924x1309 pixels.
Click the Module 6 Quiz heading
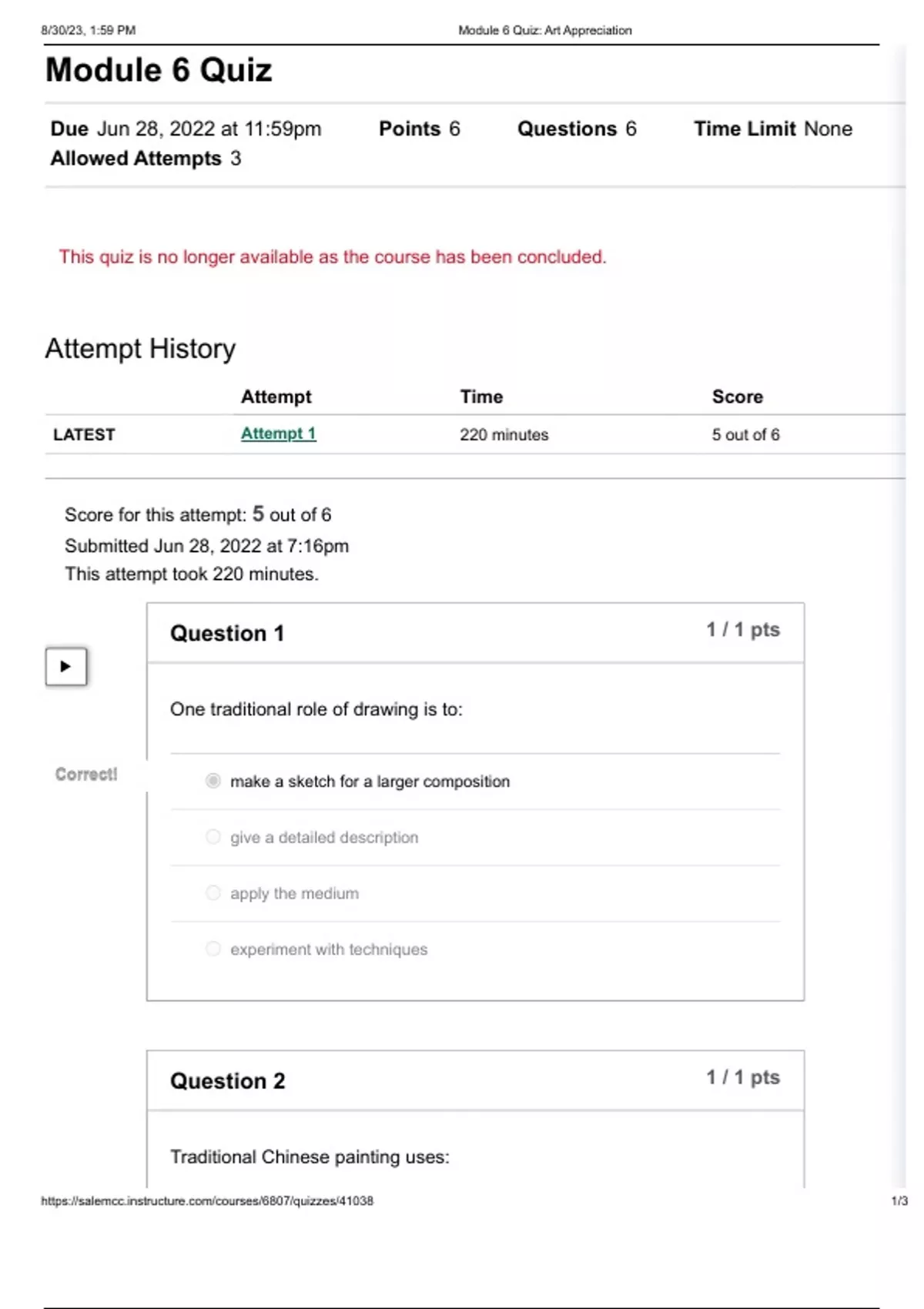coord(159,70)
